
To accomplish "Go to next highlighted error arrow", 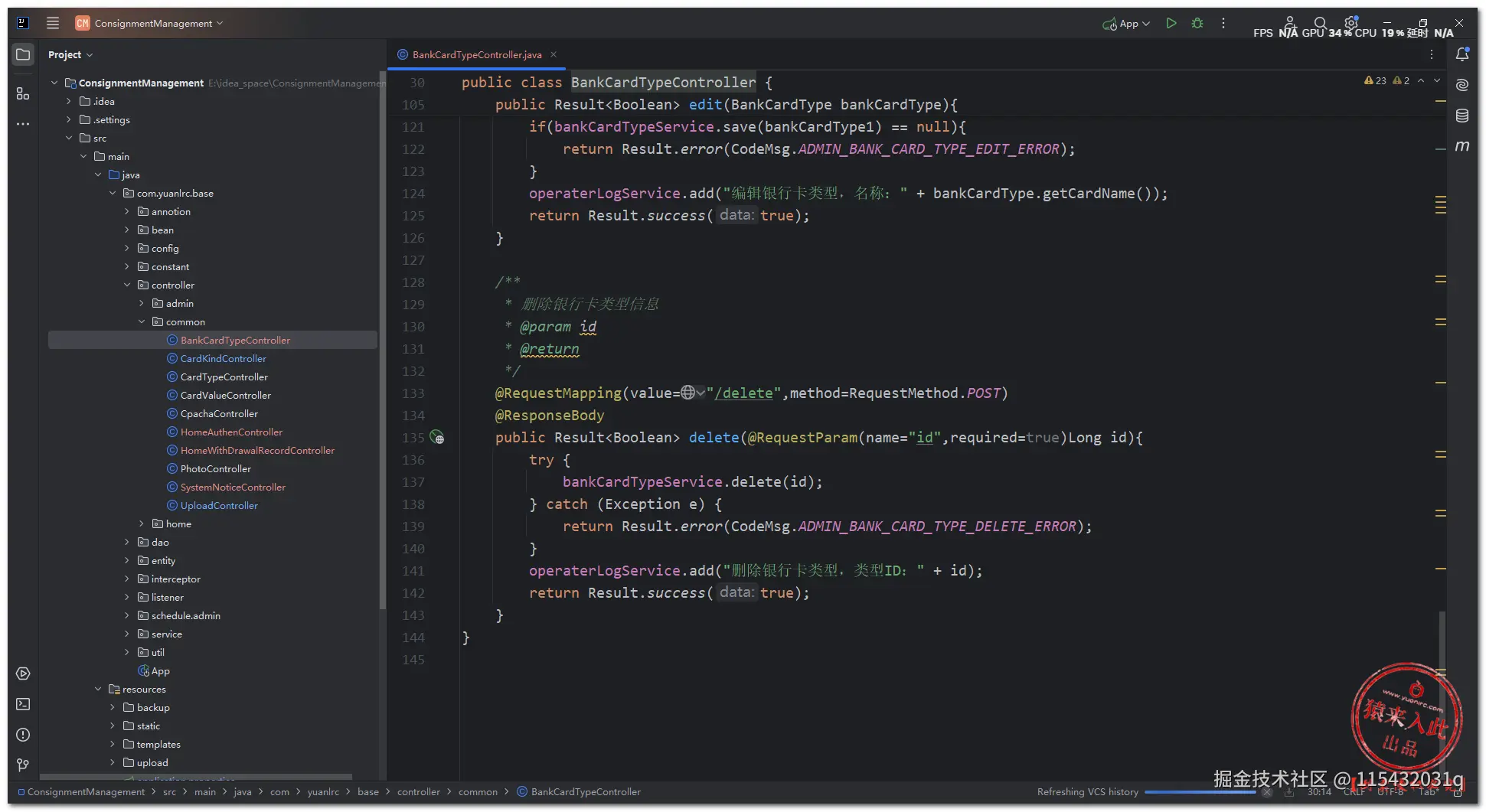I will (x=1437, y=80).
